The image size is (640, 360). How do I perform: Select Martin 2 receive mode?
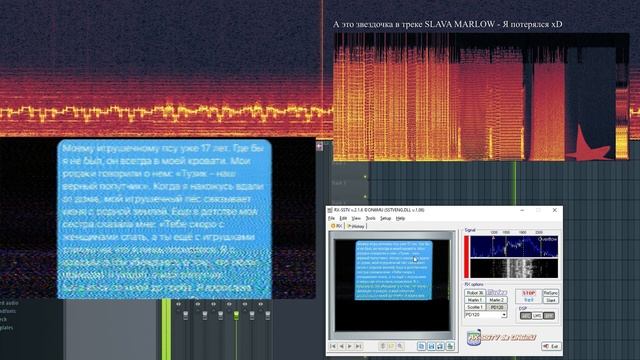pyautogui.click(x=496, y=300)
